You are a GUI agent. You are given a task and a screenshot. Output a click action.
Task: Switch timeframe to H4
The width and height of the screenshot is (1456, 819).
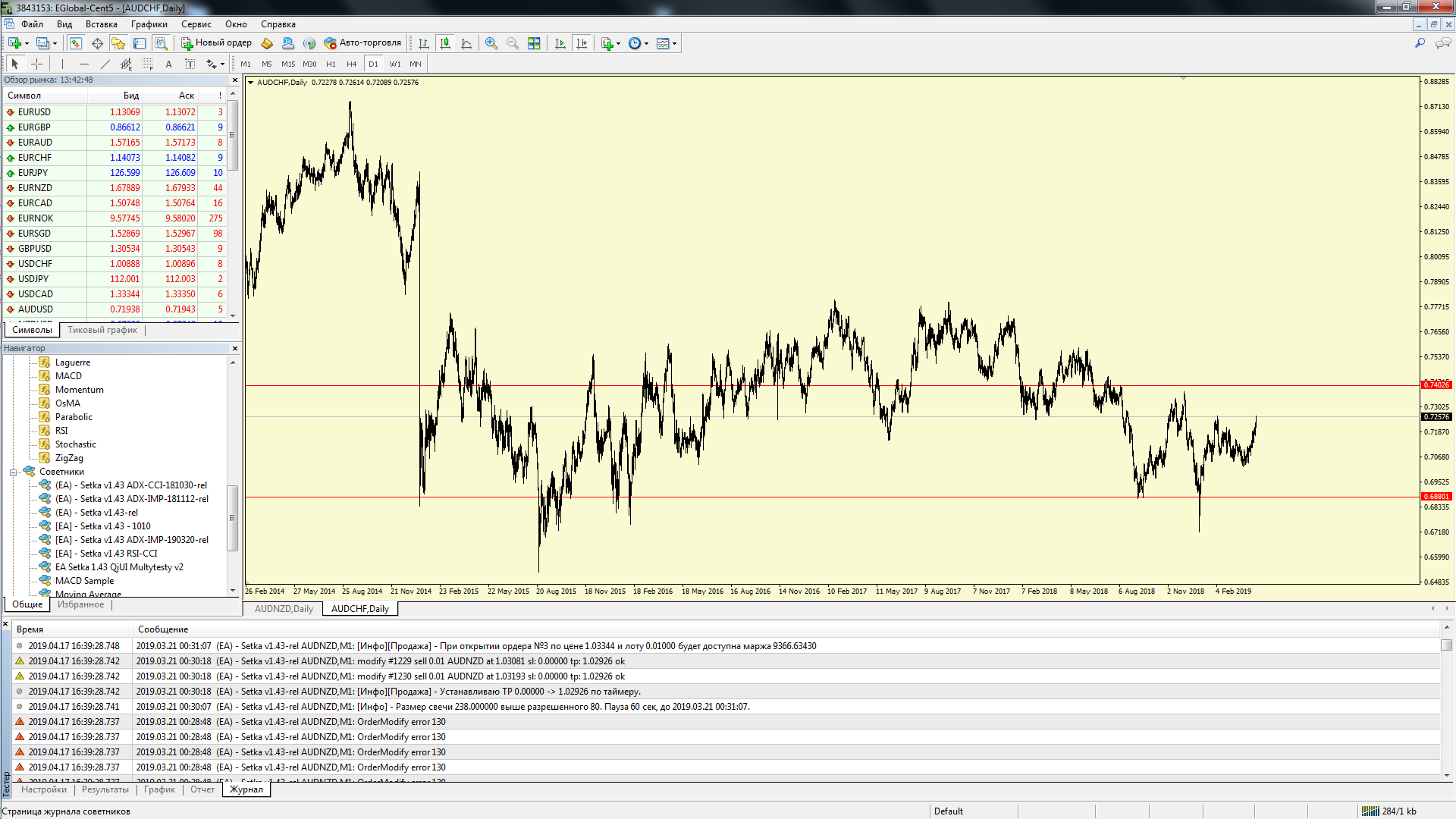(352, 64)
